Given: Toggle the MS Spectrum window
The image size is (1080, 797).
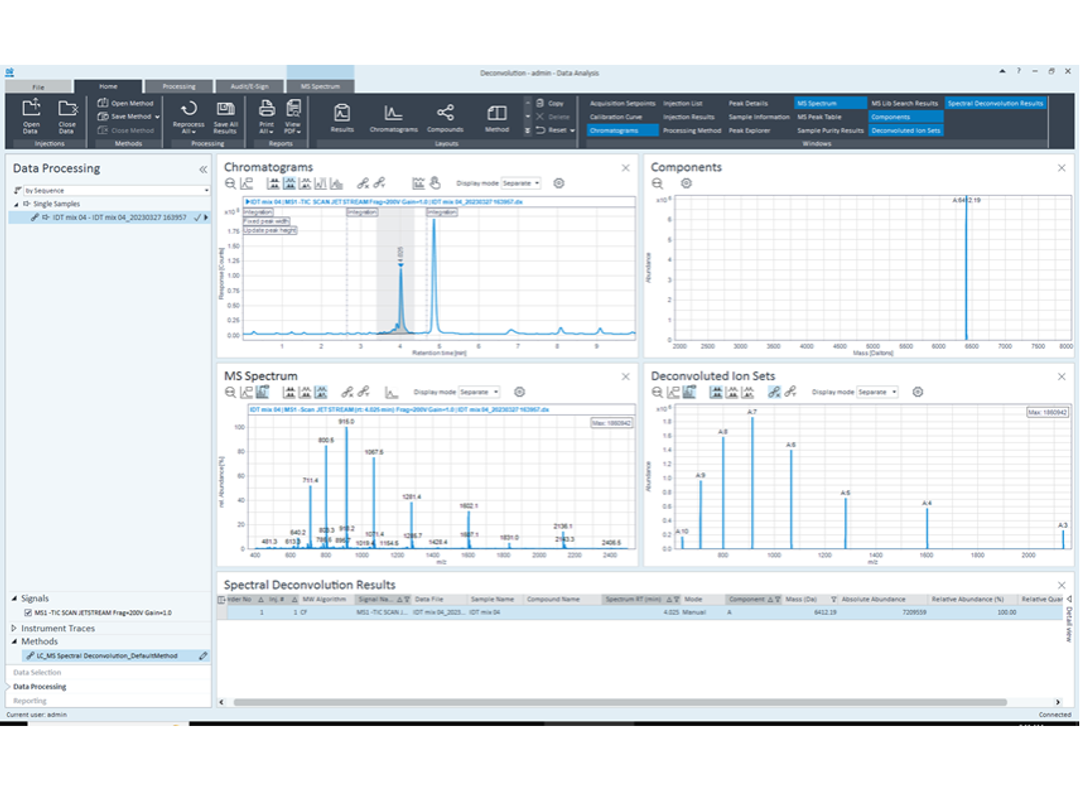Looking at the screenshot, I should coord(830,103).
